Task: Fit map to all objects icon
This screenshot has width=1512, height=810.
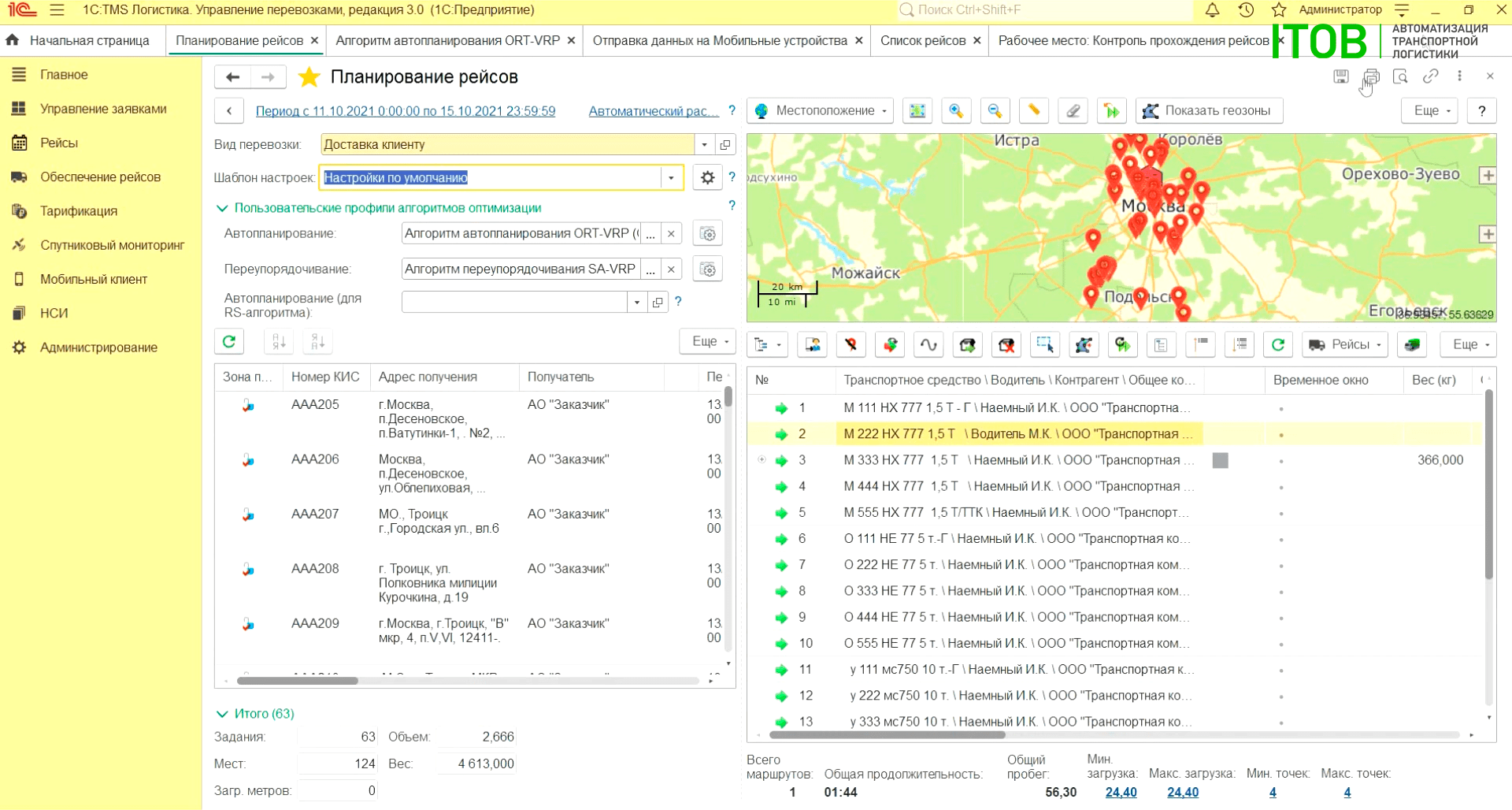Action: (x=917, y=111)
